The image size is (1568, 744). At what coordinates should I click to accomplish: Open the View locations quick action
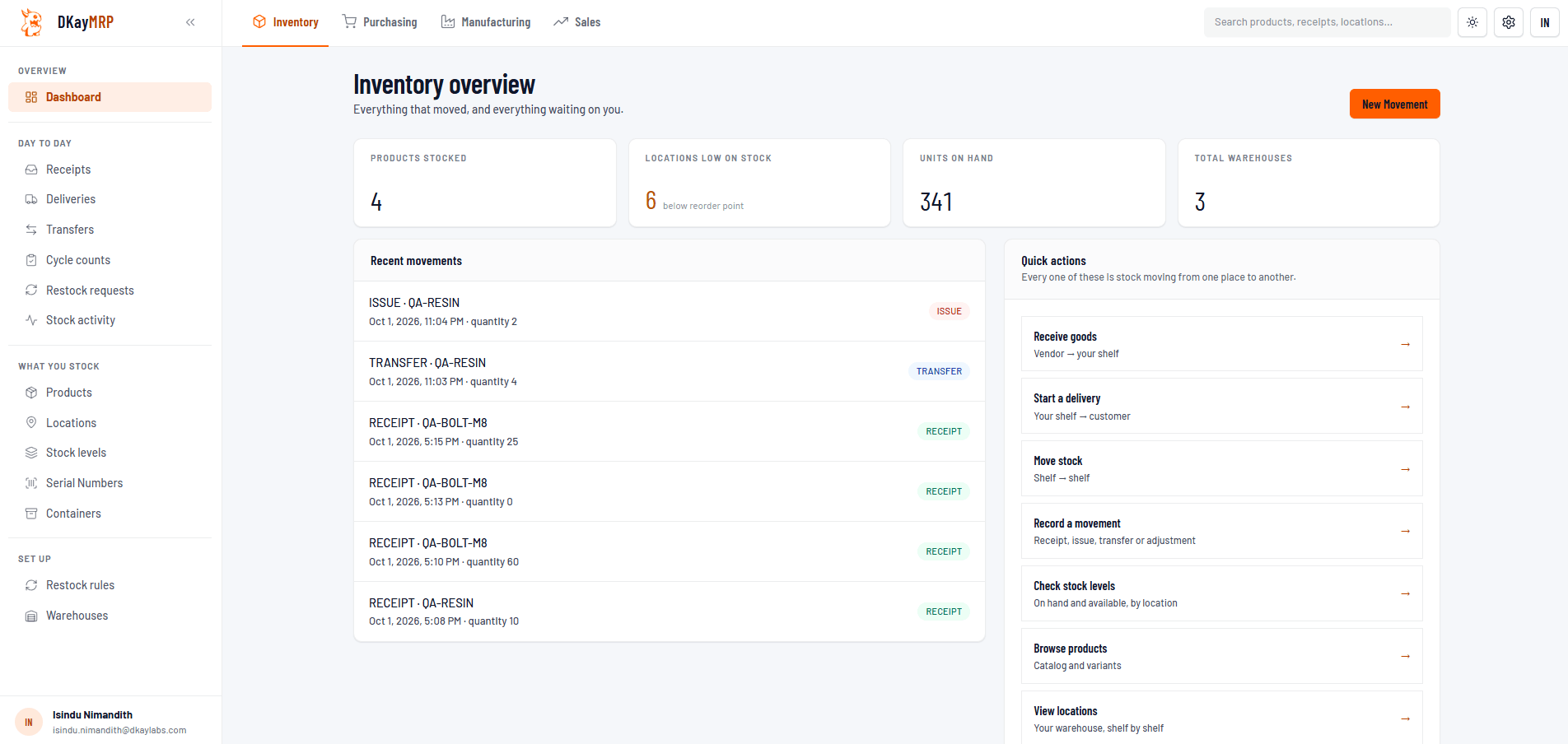(x=1222, y=718)
